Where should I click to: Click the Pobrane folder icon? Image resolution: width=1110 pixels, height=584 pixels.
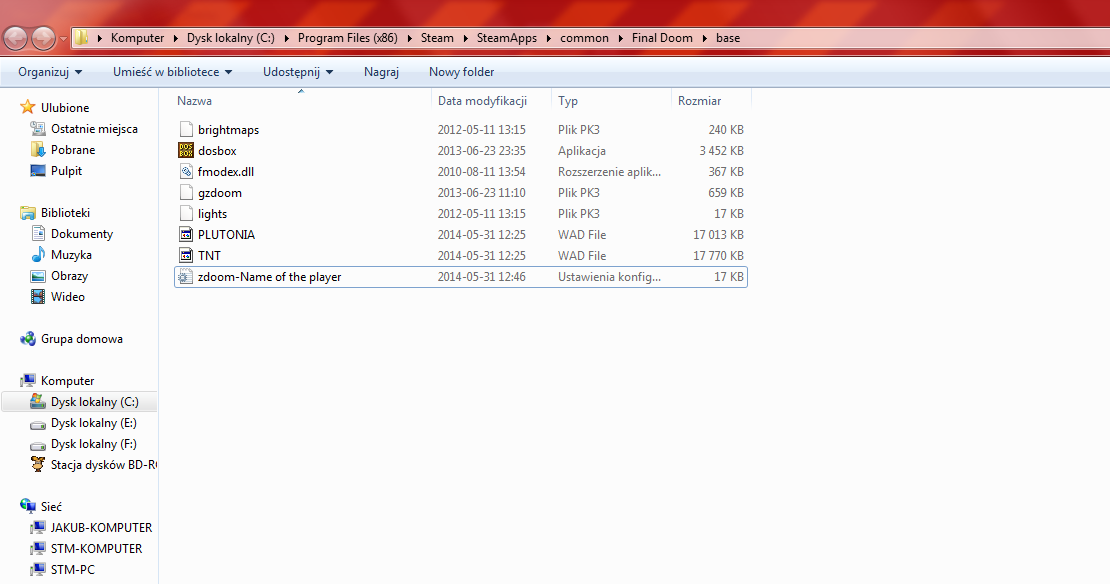tap(38, 149)
